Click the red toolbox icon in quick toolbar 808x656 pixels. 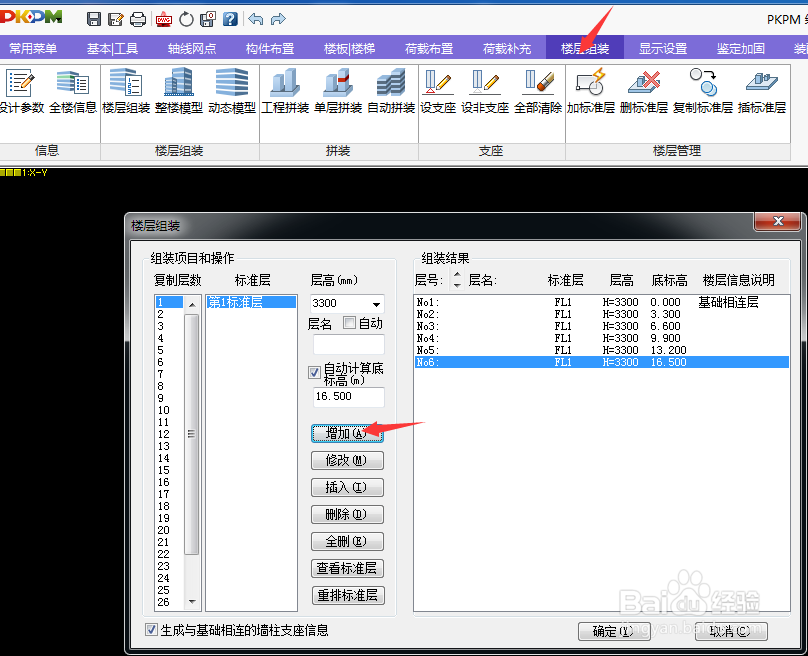164,20
